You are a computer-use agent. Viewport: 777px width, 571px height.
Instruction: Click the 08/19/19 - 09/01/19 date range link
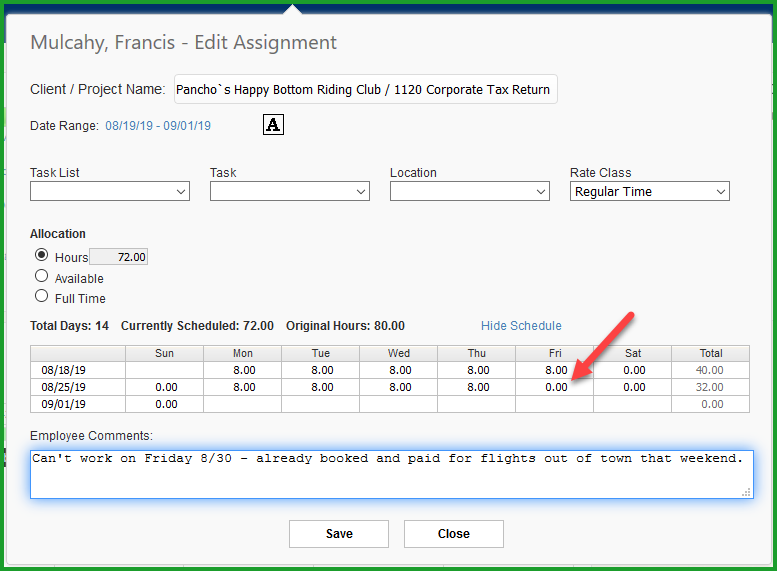158,126
